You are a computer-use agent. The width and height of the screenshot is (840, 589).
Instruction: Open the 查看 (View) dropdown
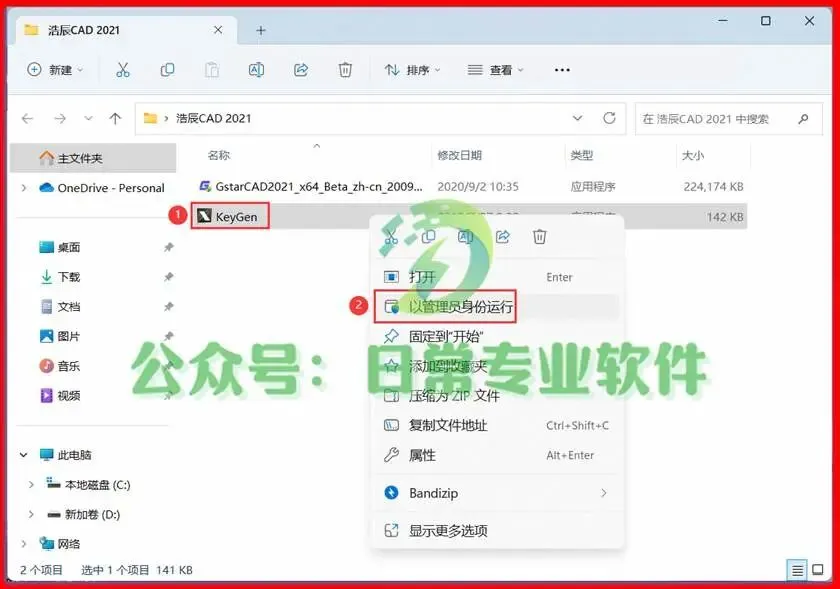tap(496, 70)
